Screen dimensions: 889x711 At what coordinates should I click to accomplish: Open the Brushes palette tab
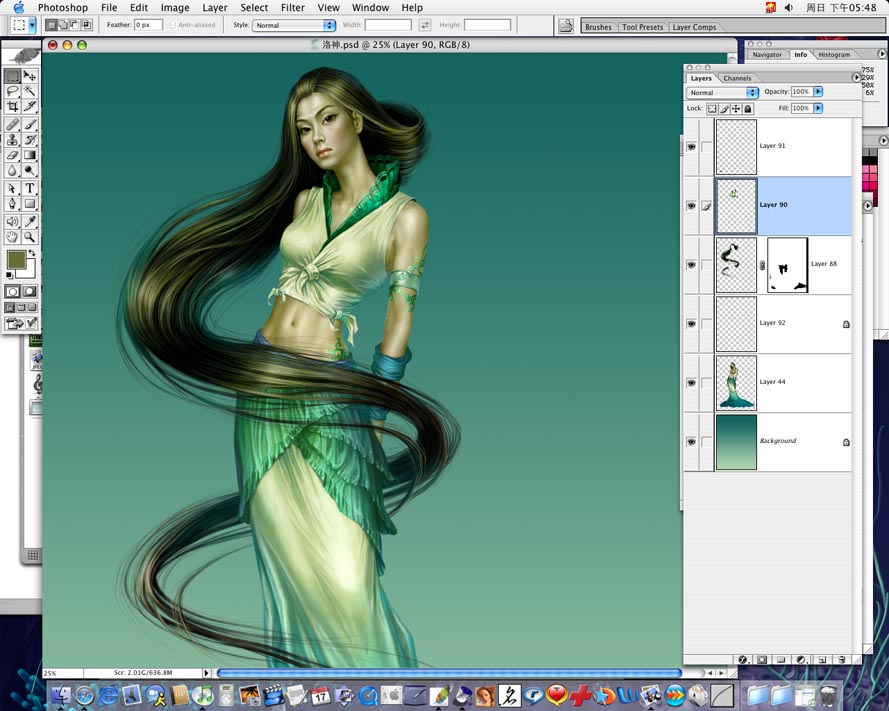coord(598,27)
